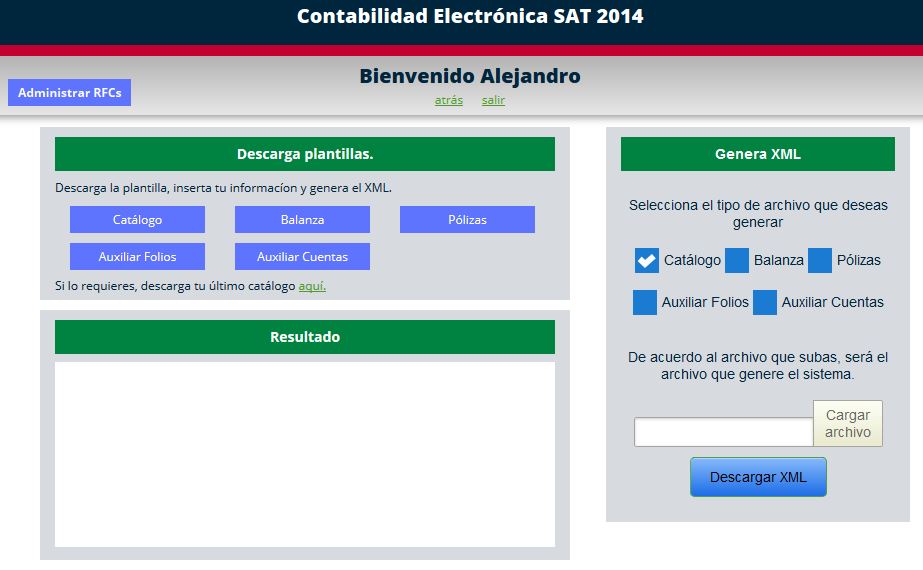The width and height of the screenshot is (923, 570).
Task: Click the Genera XML header
Action: [x=758, y=154]
